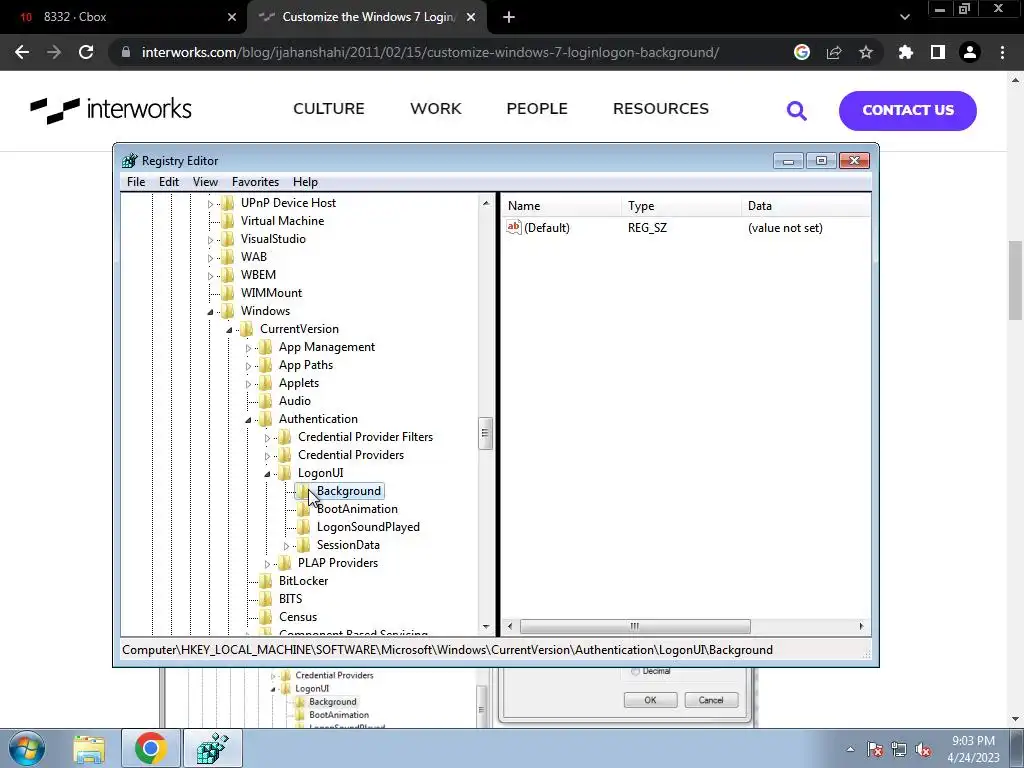Open File Explorer from the taskbar
Viewport: 1024px width, 768px height.
[x=89, y=748]
